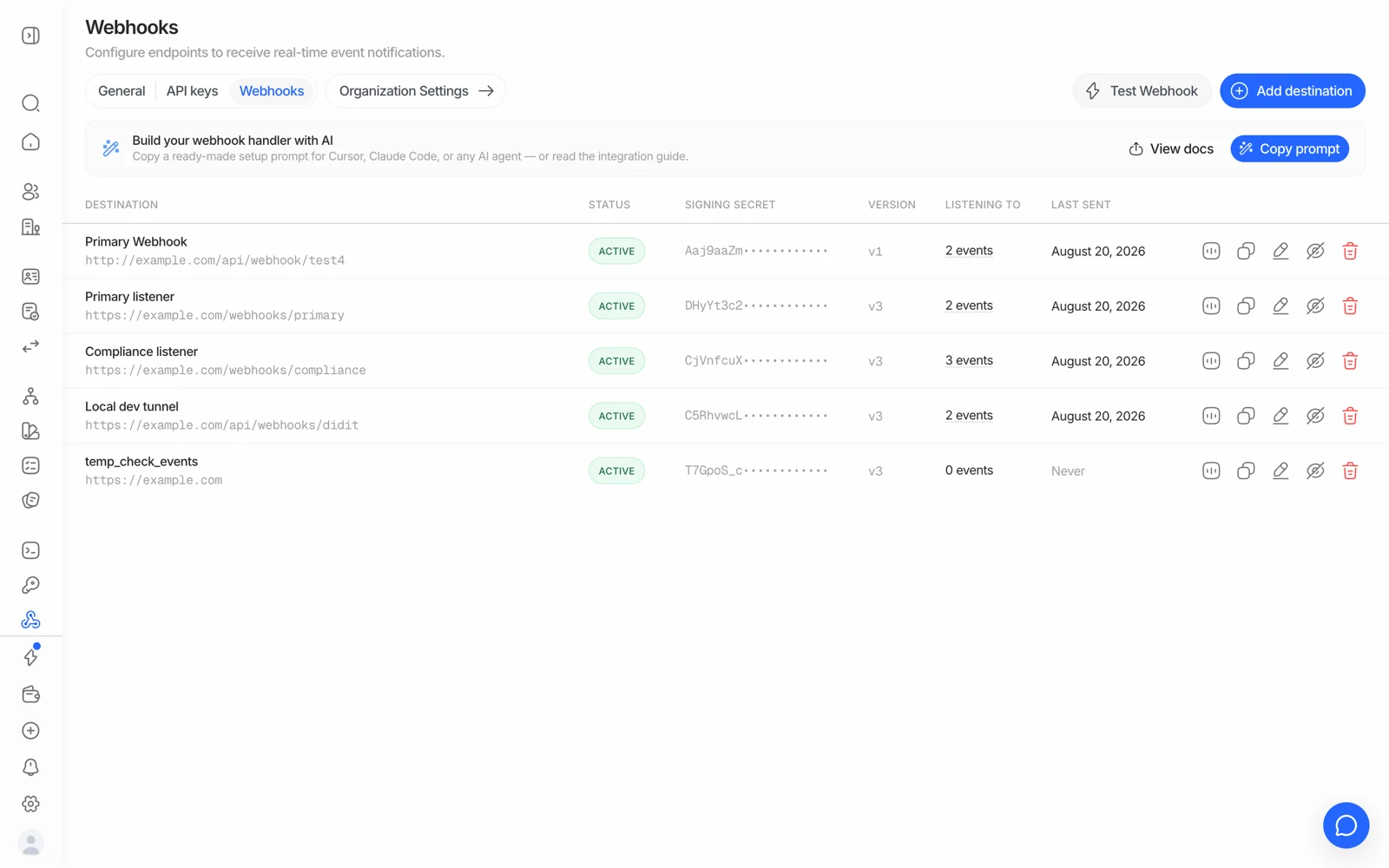This screenshot has height=868, width=1389.
Task: Open the support chat bubble
Action: point(1346,825)
